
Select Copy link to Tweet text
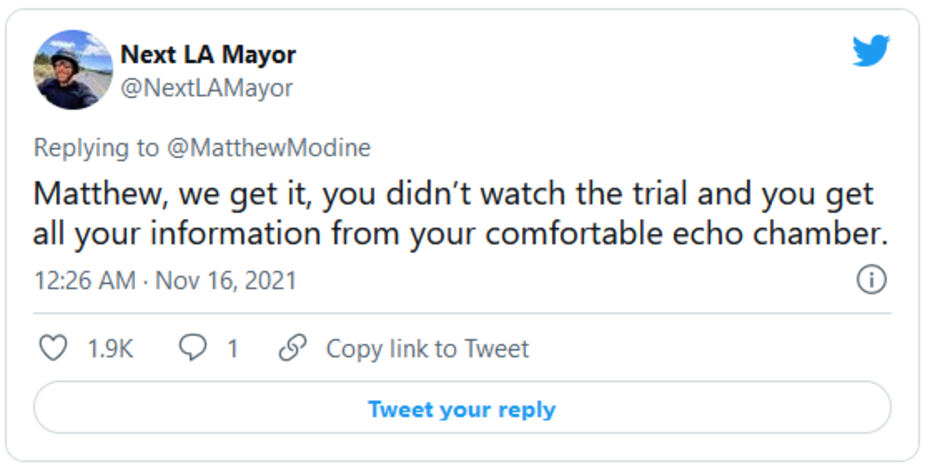[x=427, y=349]
